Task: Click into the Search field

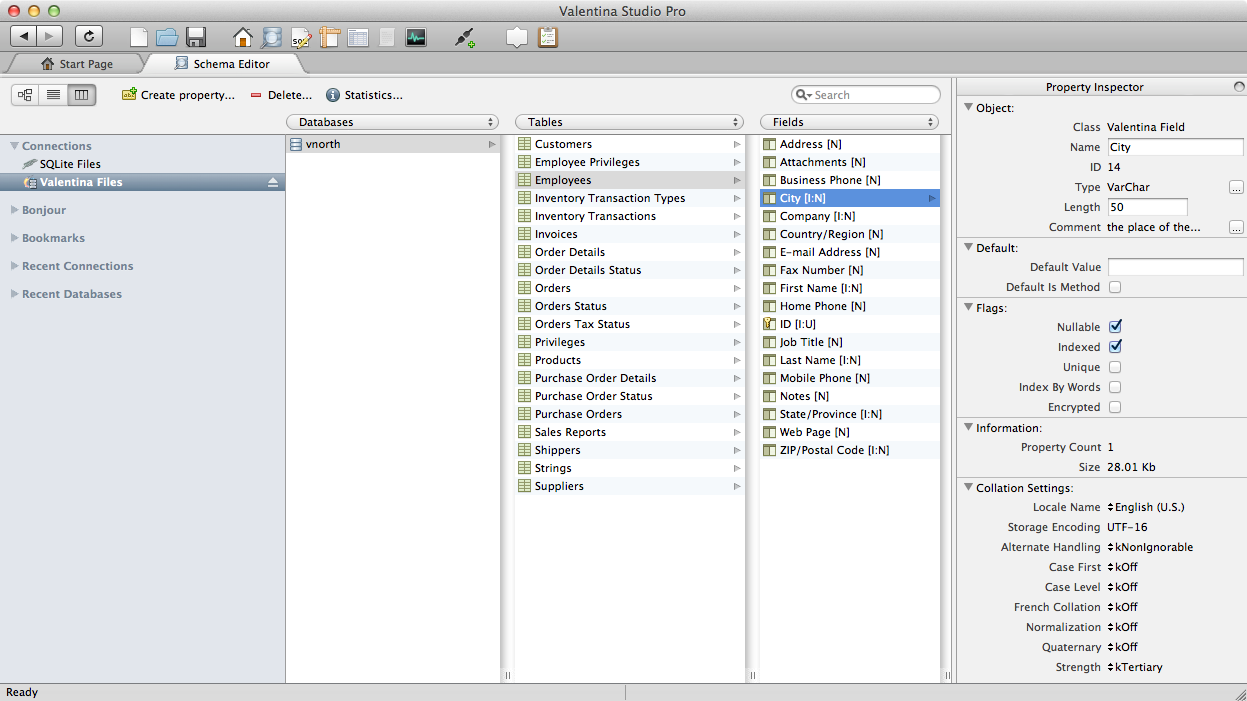Action: 866,95
